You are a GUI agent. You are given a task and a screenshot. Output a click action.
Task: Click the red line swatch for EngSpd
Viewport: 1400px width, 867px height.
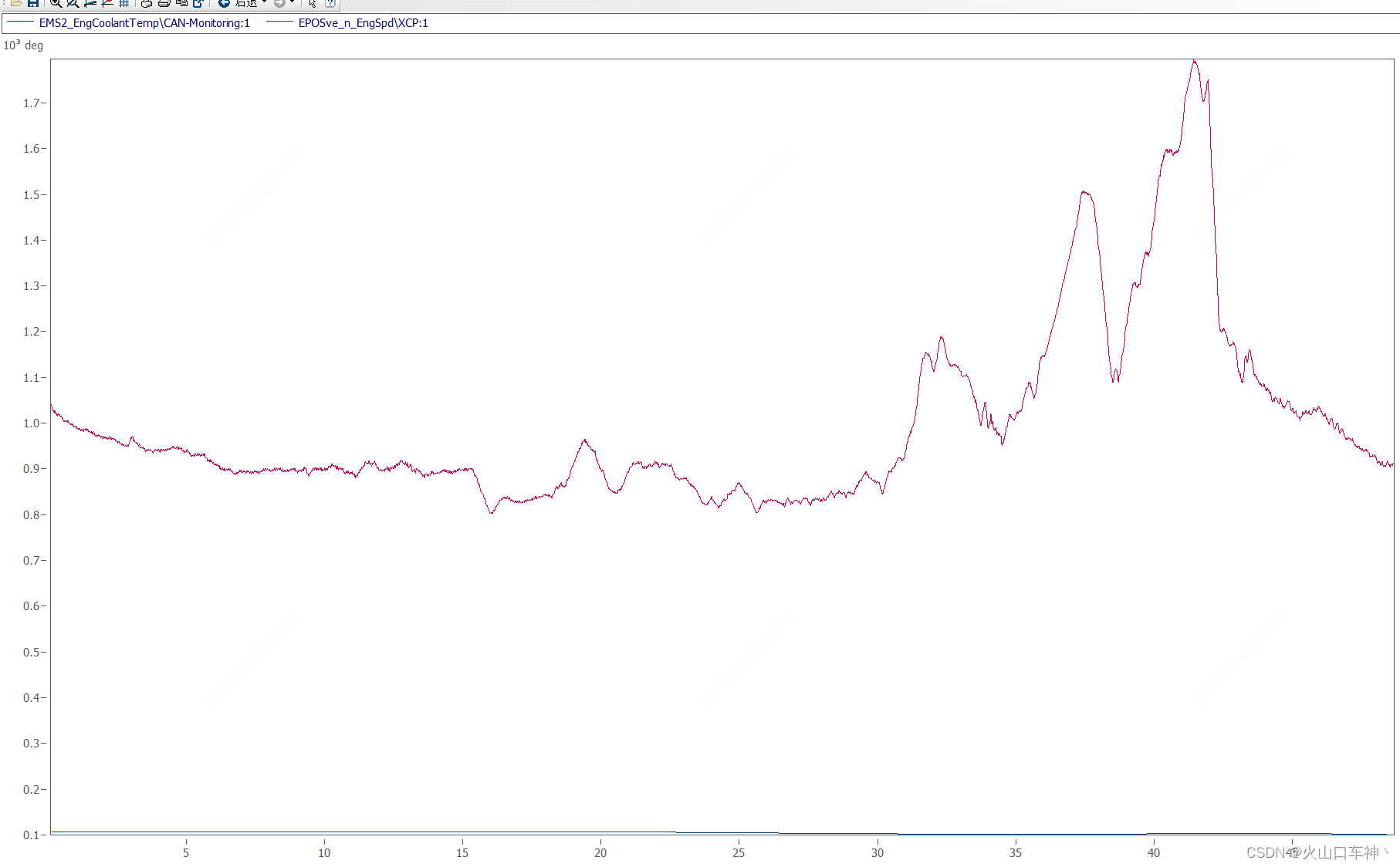coord(279,22)
